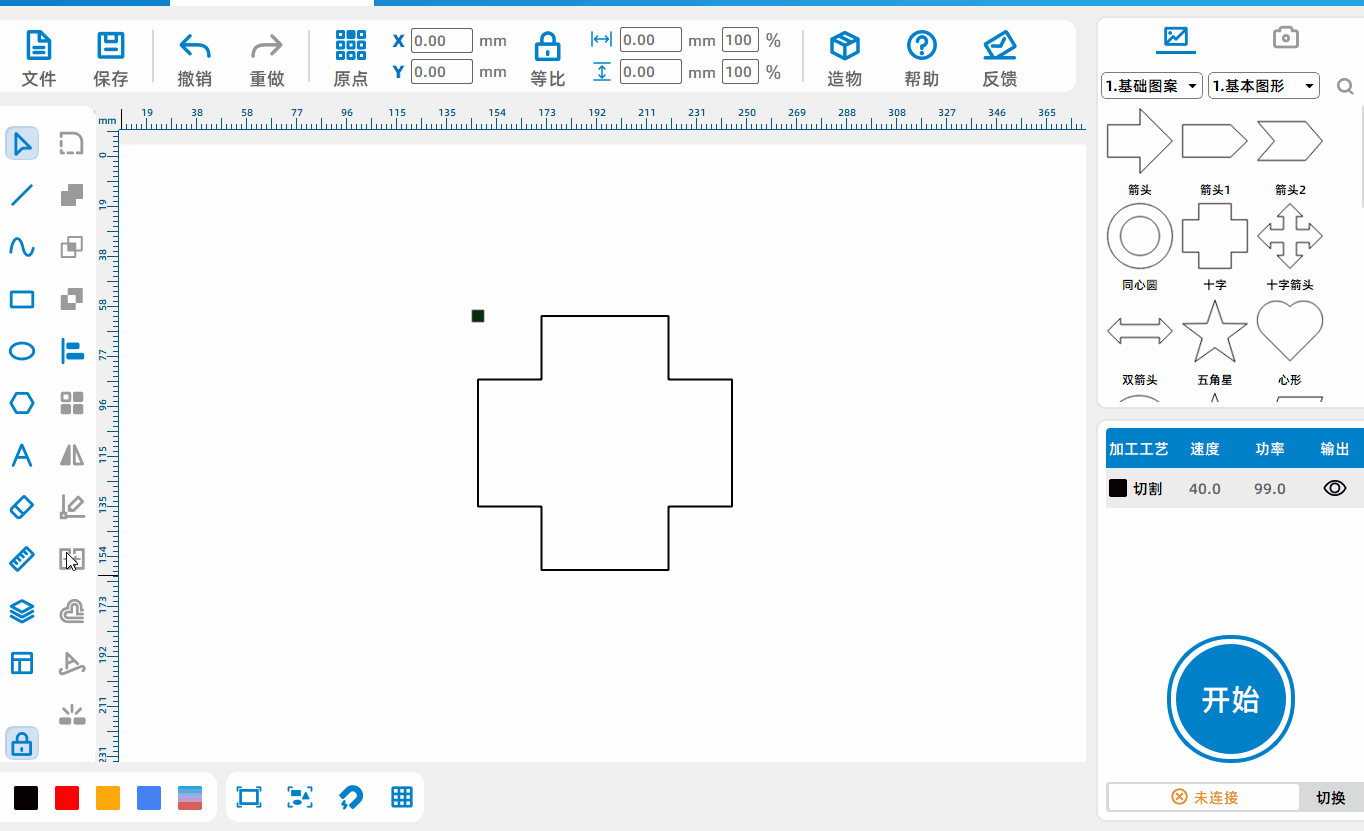This screenshot has width=1364, height=831.
Task: Click the mirror flip triangles icon
Action: pos(71,455)
